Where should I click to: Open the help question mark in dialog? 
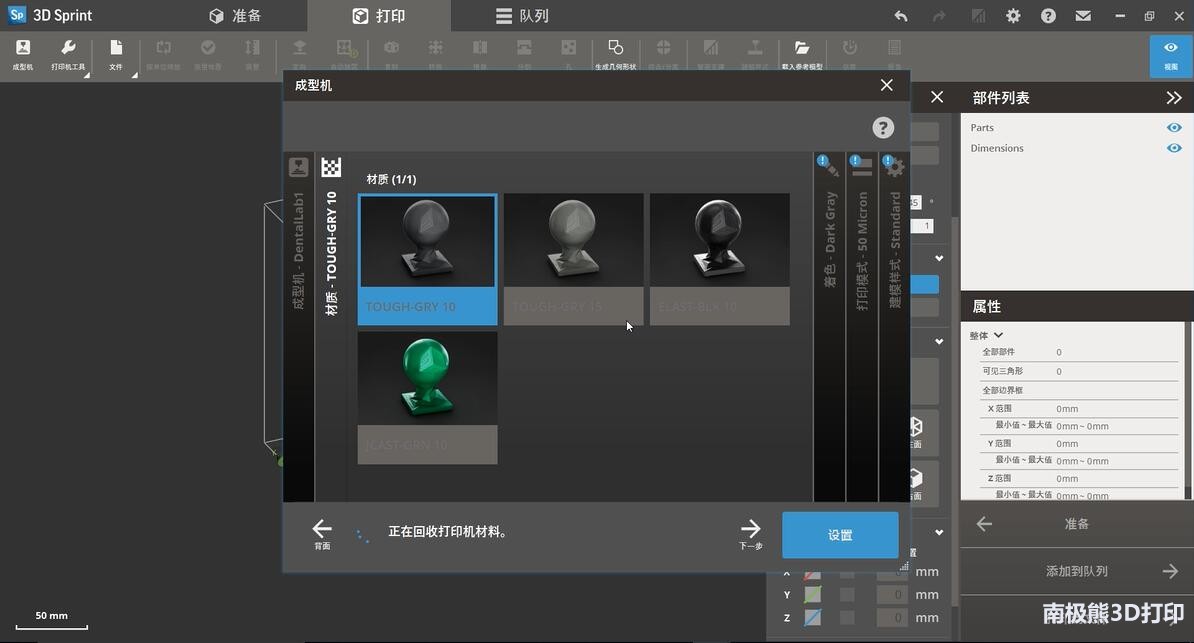click(883, 127)
